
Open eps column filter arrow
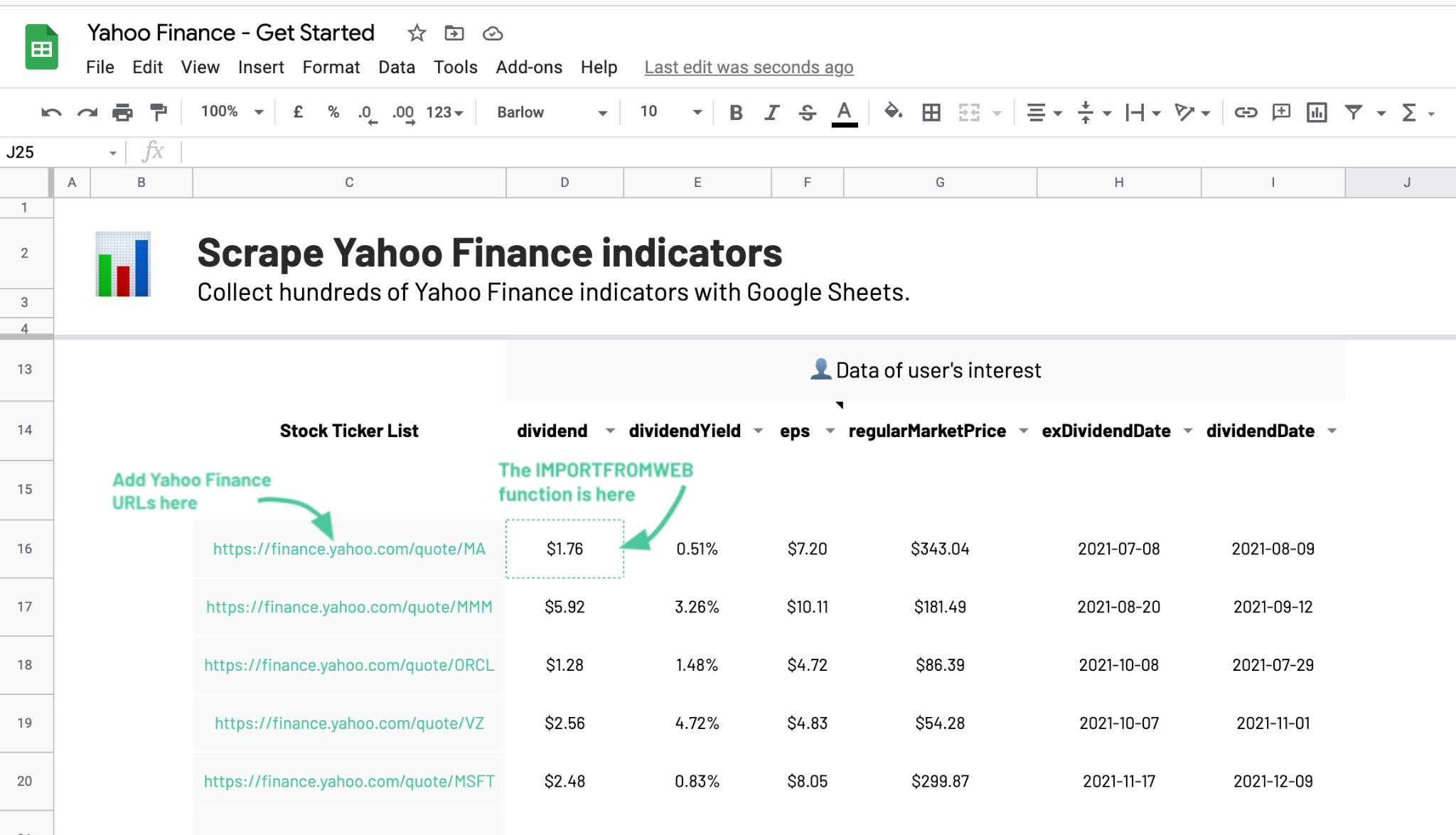pos(830,431)
